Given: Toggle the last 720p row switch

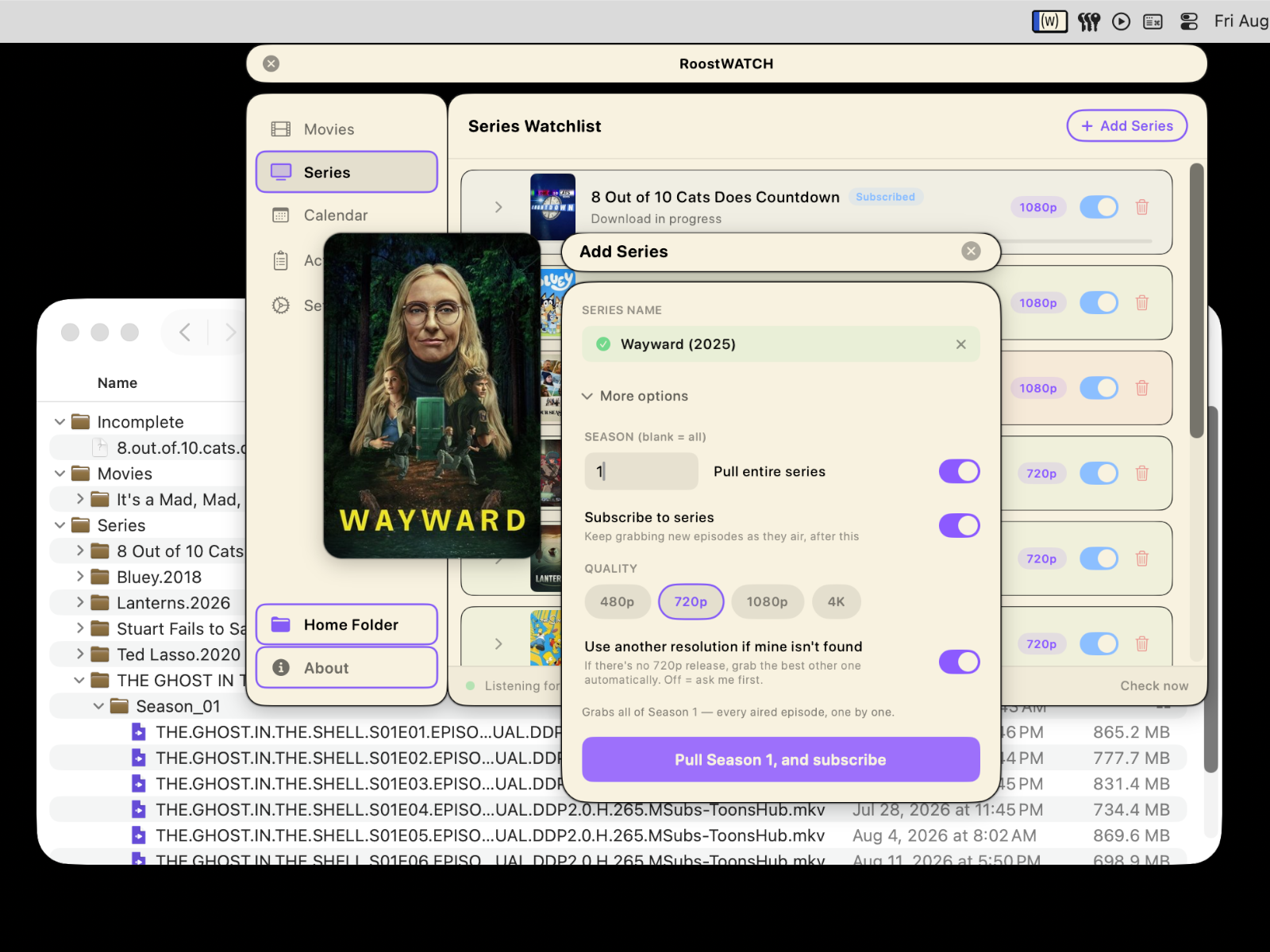Looking at the screenshot, I should click(1099, 644).
